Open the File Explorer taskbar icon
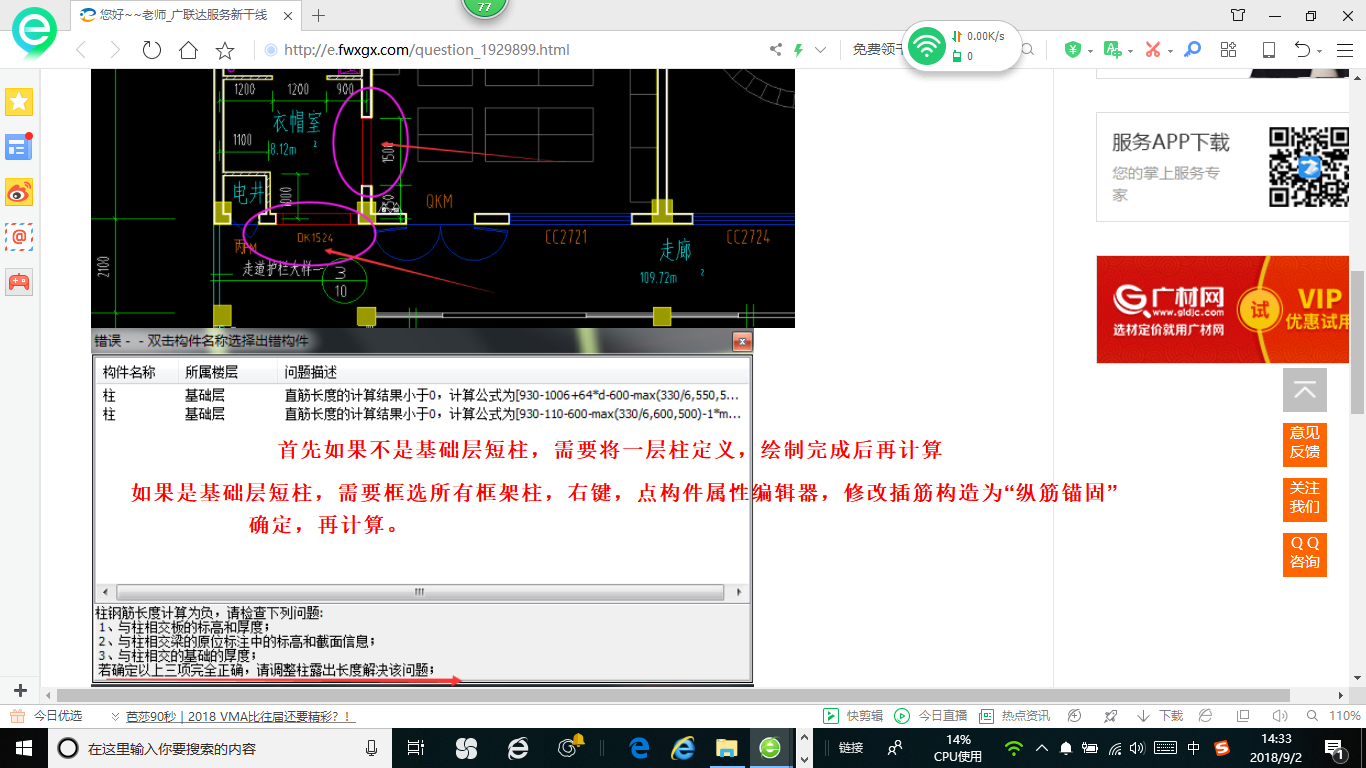 coord(726,748)
